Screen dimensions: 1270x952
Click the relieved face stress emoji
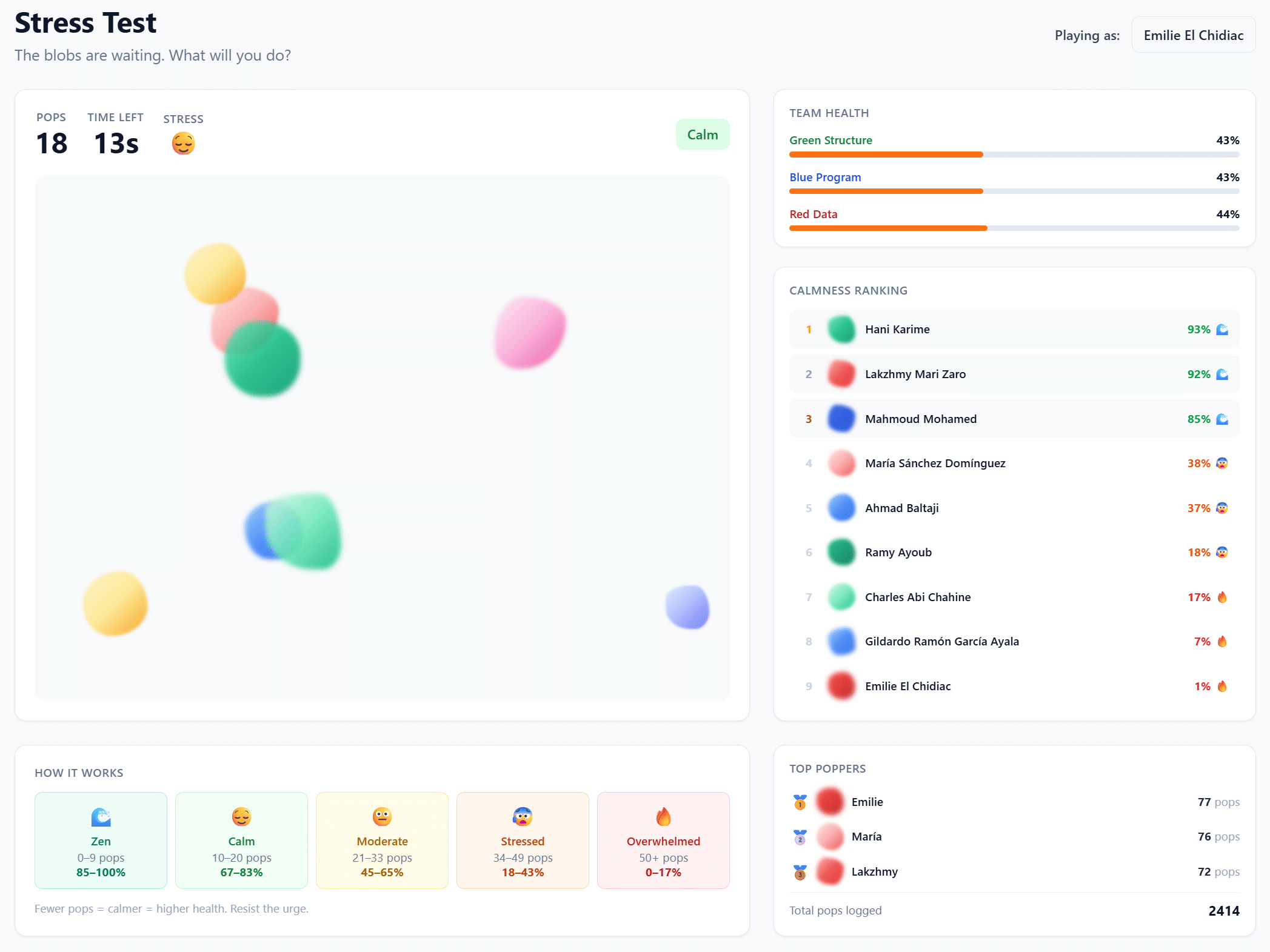(x=183, y=144)
